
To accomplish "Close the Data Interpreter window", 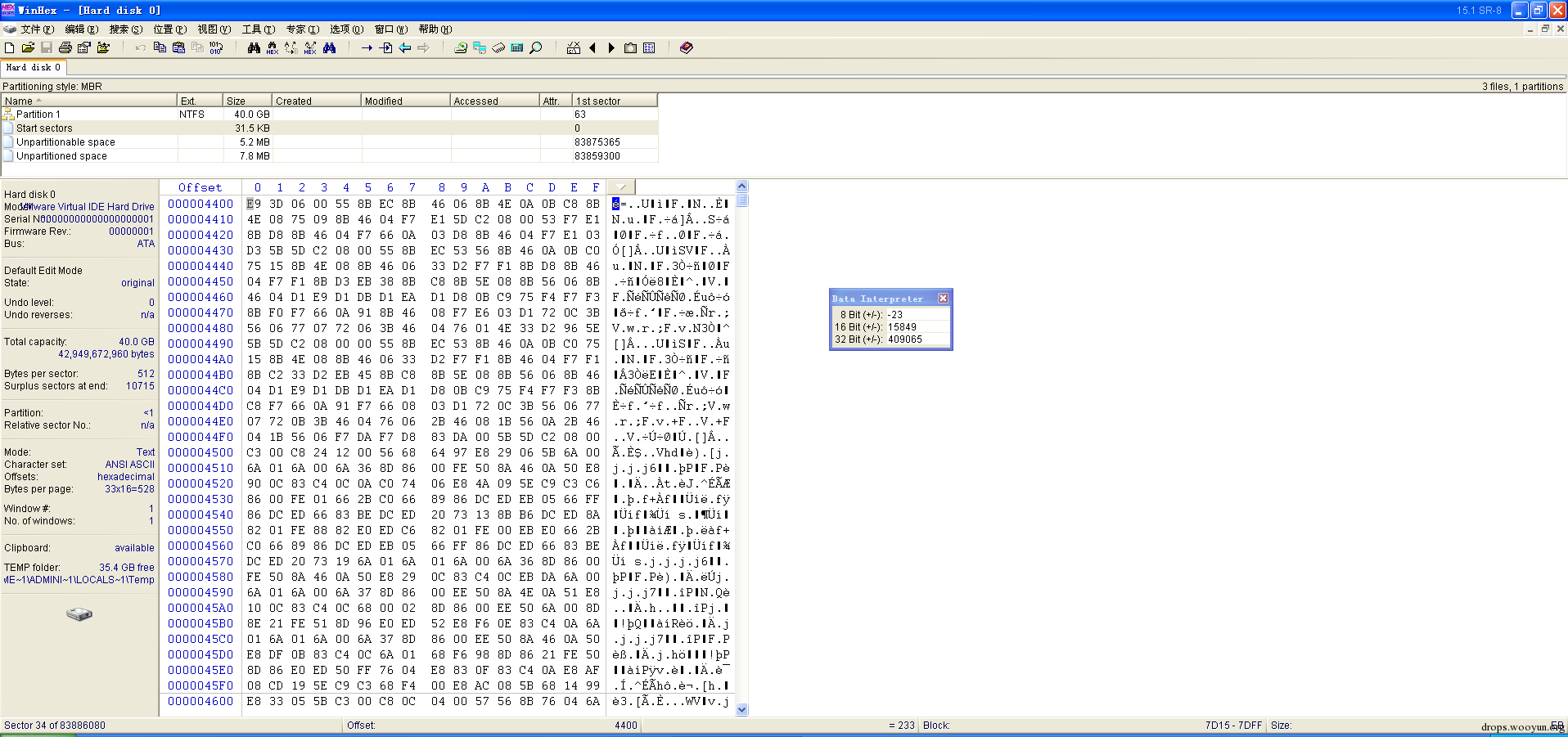I will 943,299.
